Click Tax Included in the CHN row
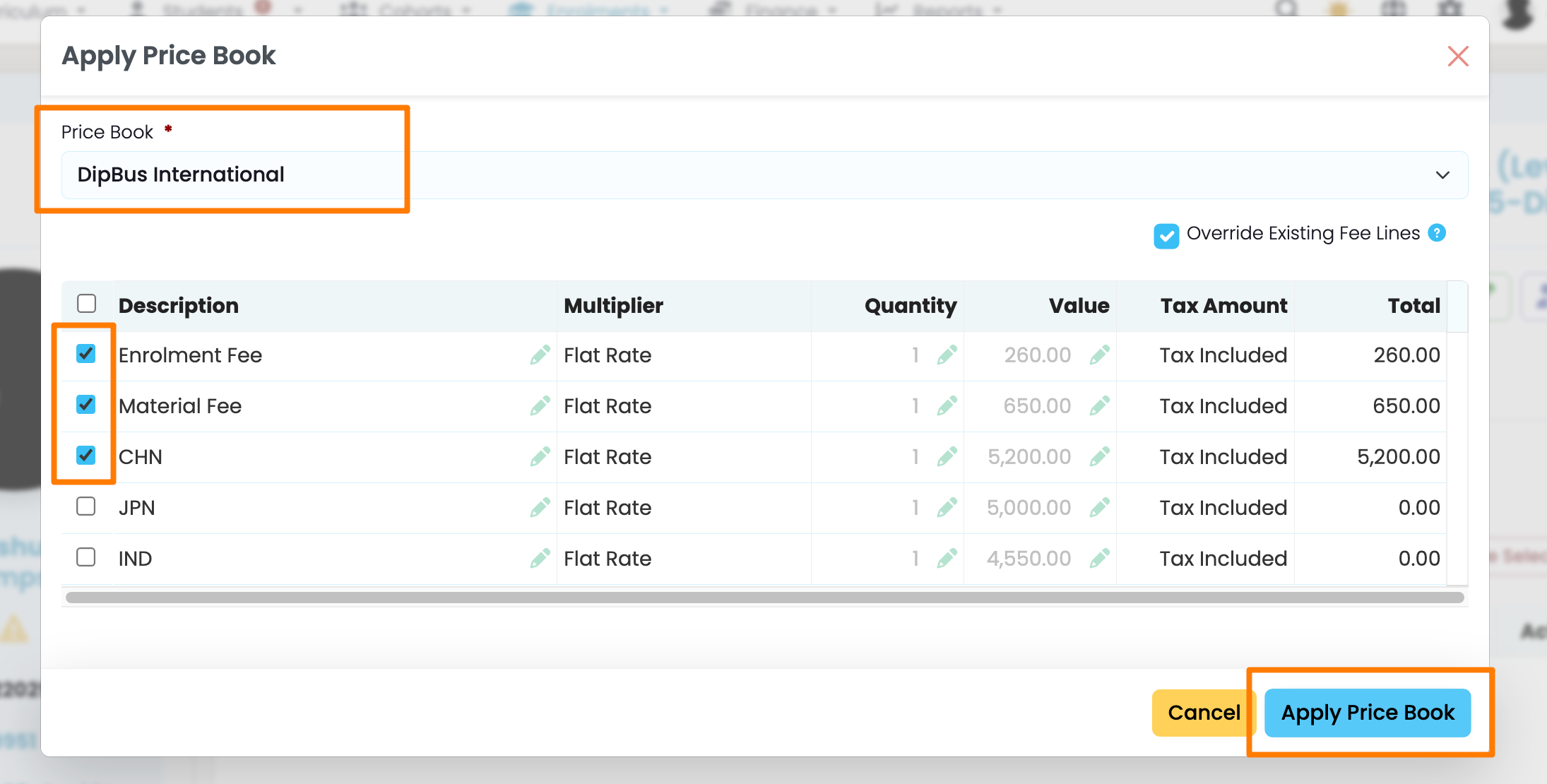The width and height of the screenshot is (1547, 784). pyautogui.click(x=1223, y=457)
